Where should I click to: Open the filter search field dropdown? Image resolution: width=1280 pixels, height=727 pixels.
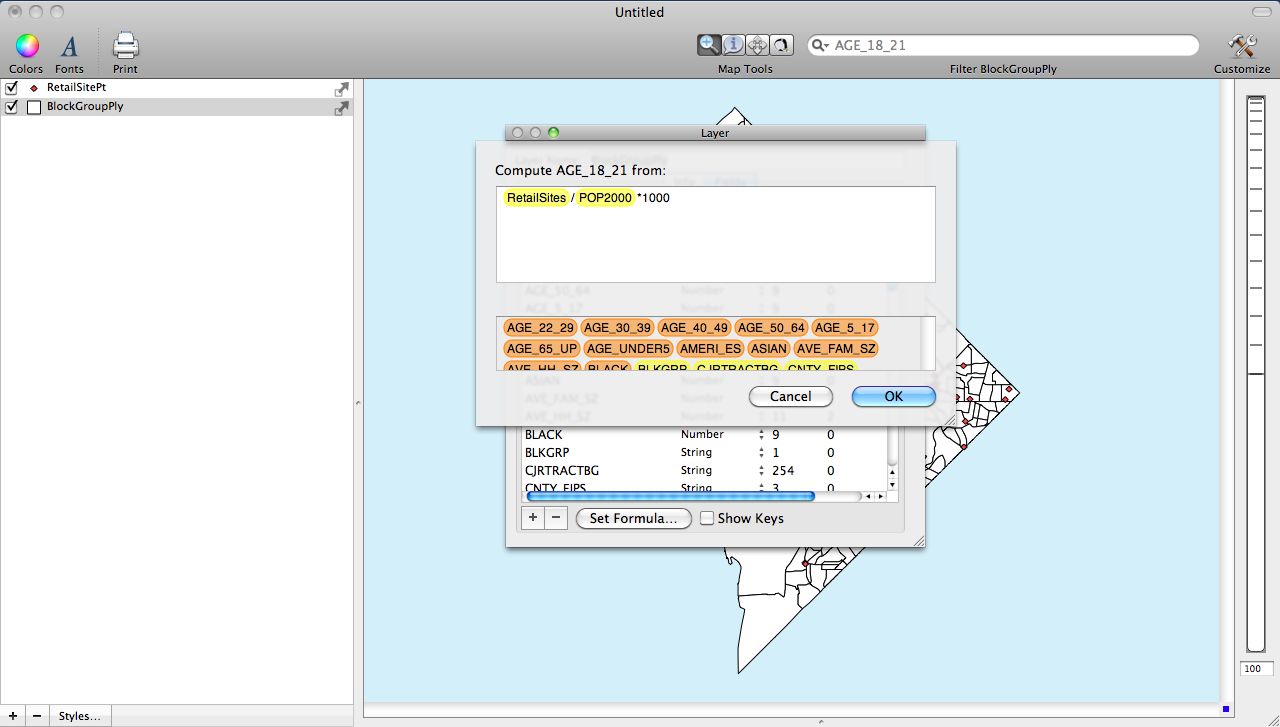coord(821,46)
